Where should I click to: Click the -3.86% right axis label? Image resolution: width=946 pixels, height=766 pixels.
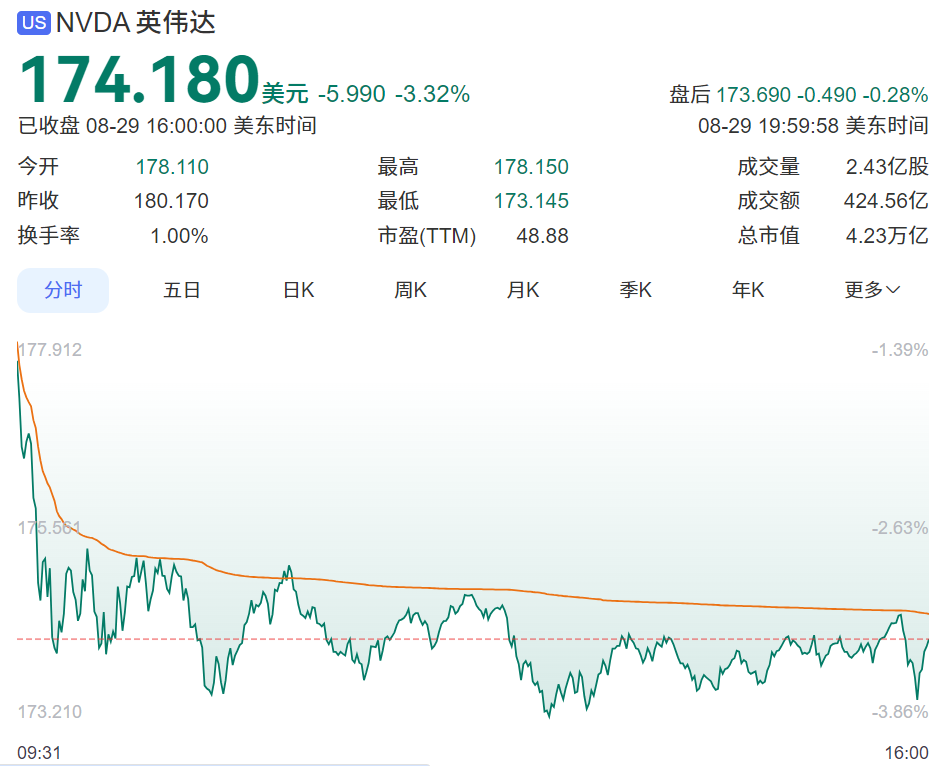click(900, 712)
